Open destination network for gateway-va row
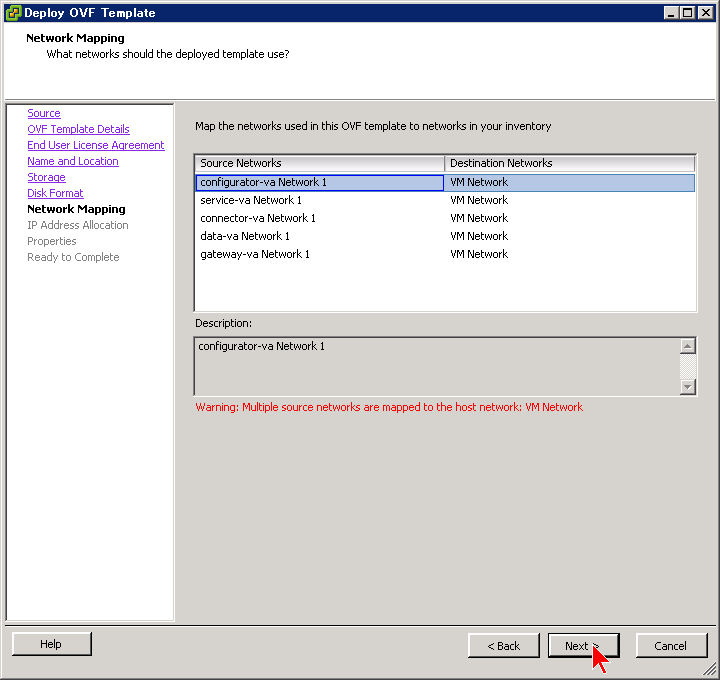720x680 pixels. 569,254
